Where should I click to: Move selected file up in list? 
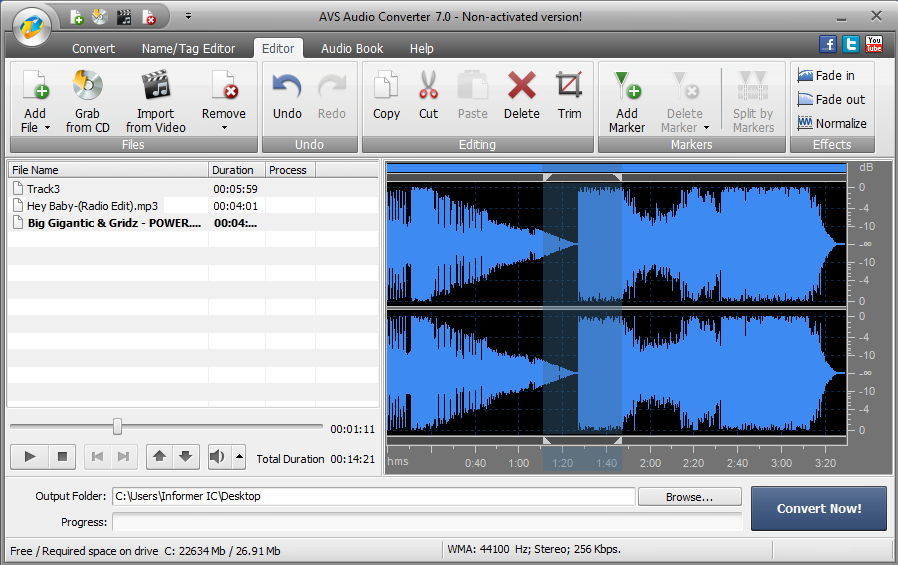point(160,456)
